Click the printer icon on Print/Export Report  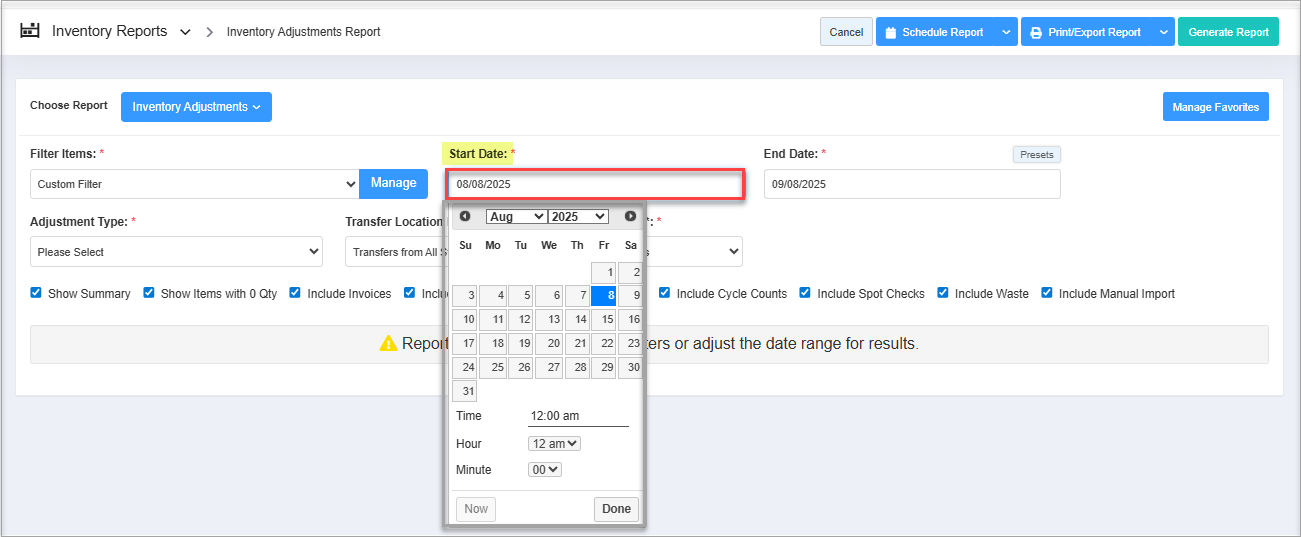[x=1036, y=32]
